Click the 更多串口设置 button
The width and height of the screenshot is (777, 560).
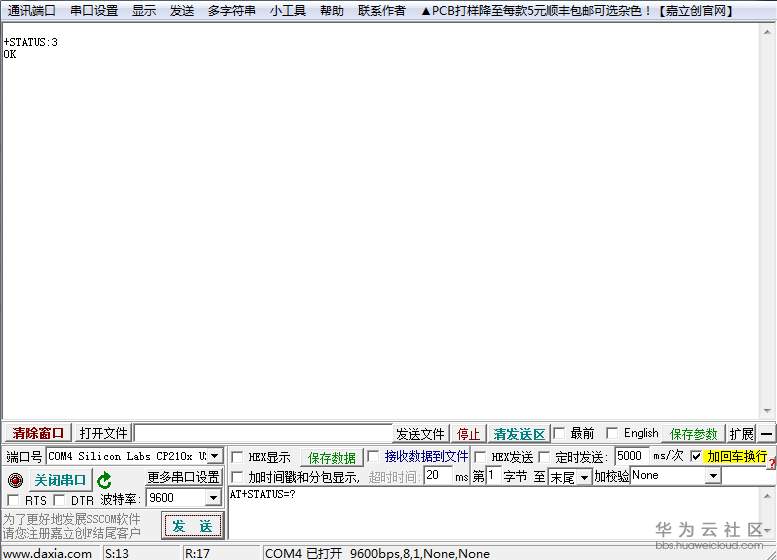coord(183,477)
